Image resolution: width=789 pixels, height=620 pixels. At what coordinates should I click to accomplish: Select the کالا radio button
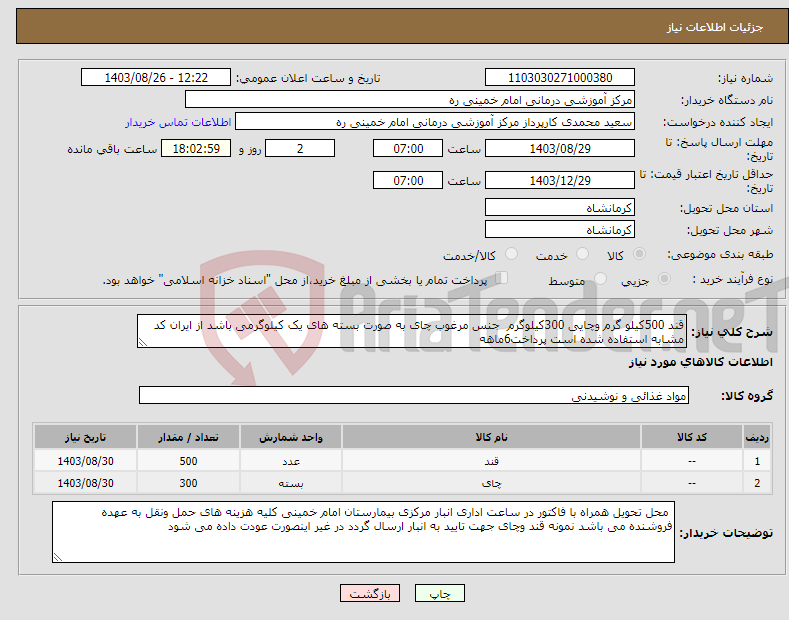tap(639, 254)
